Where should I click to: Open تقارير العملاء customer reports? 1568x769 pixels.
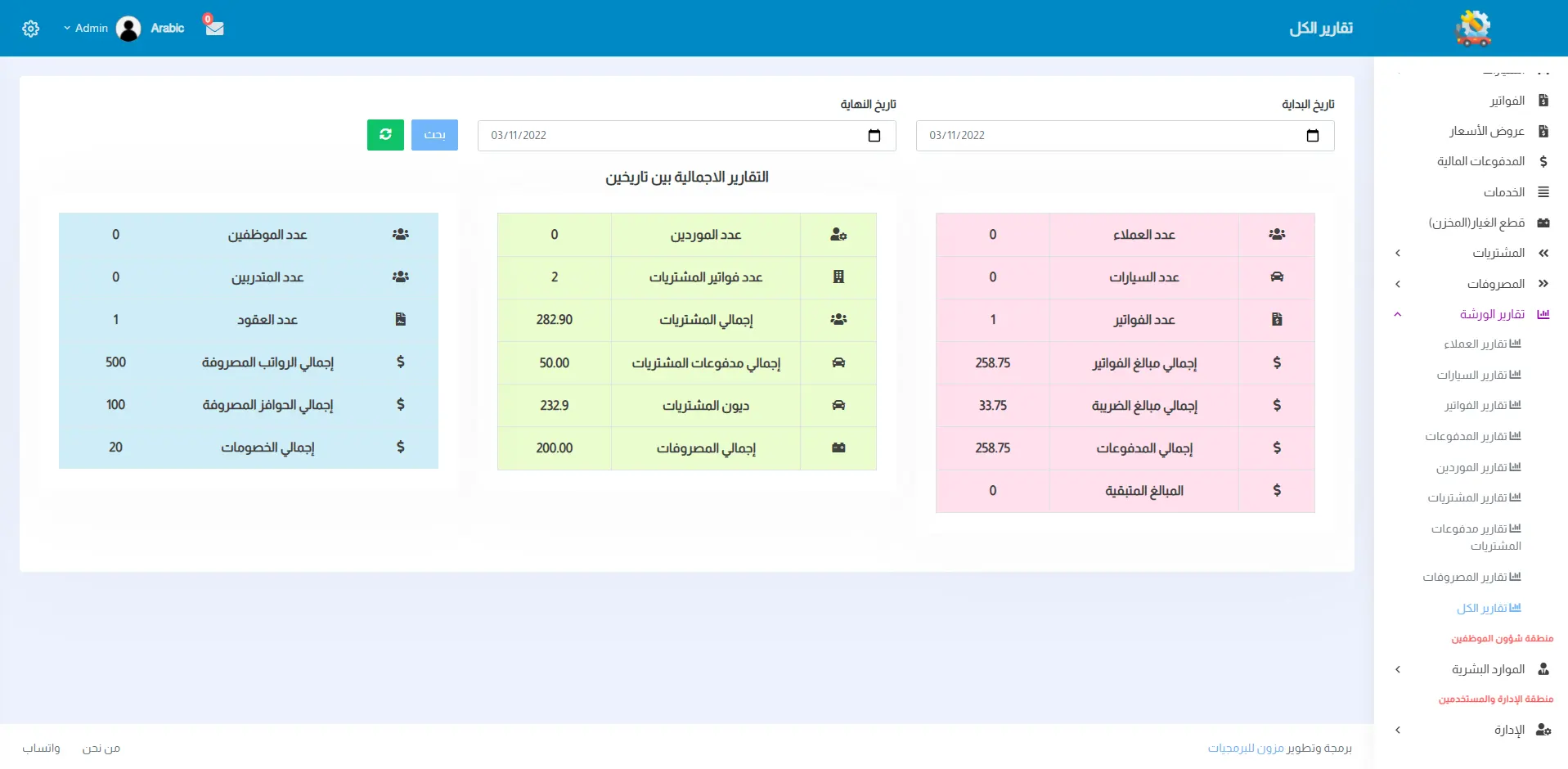tap(1481, 344)
